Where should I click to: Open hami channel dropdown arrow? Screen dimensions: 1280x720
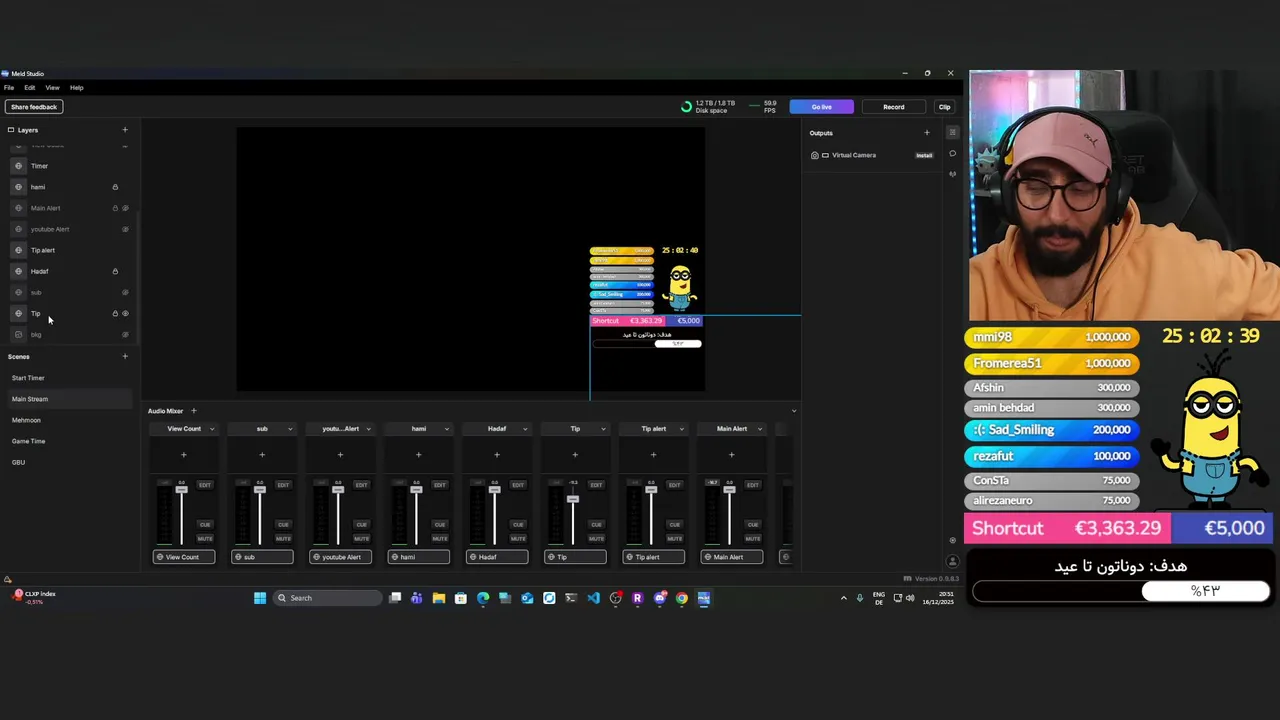coord(446,429)
